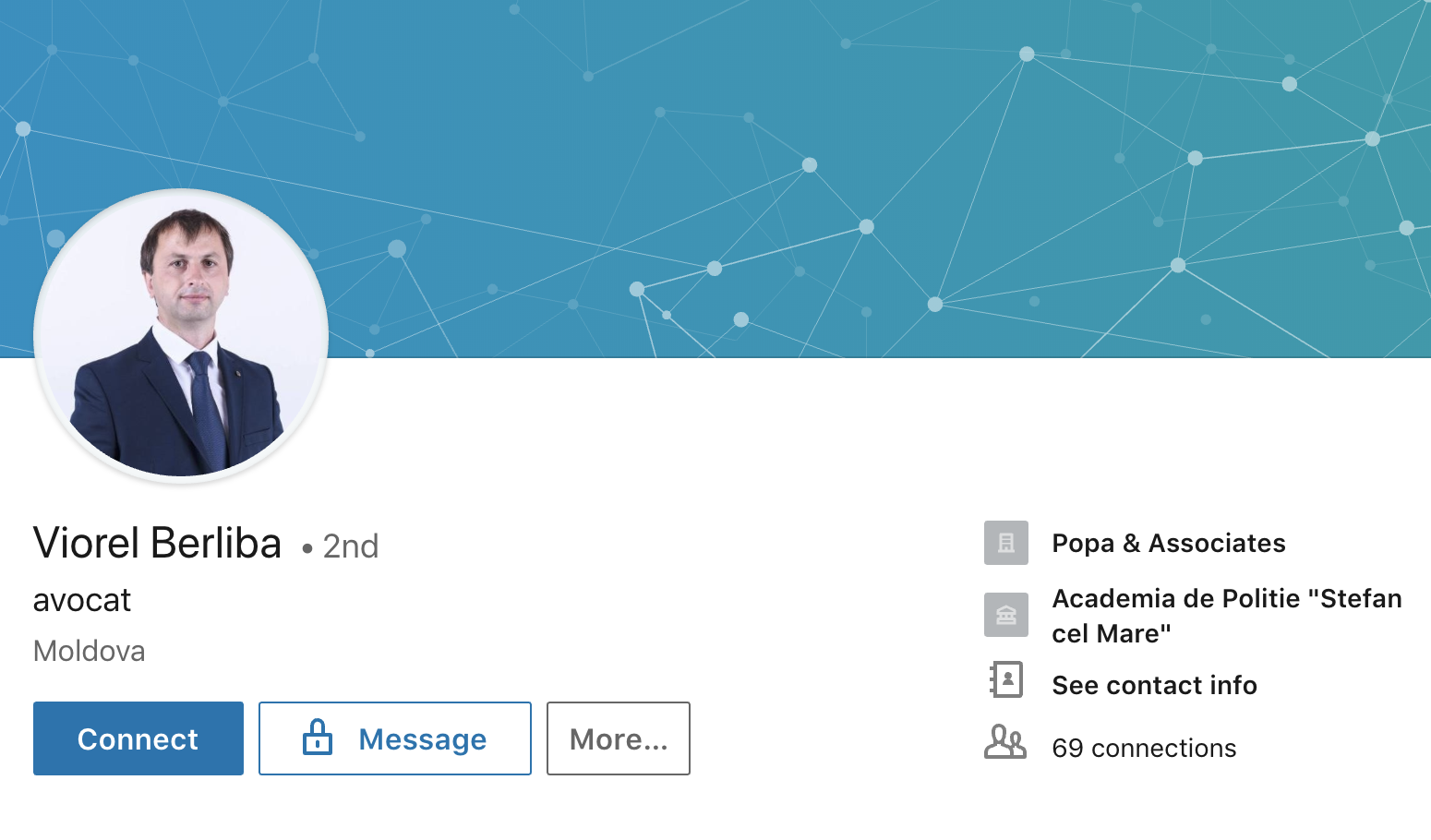Click the name Viorel Berliba
This screenshot has height=840, width=1431.
click(x=157, y=543)
